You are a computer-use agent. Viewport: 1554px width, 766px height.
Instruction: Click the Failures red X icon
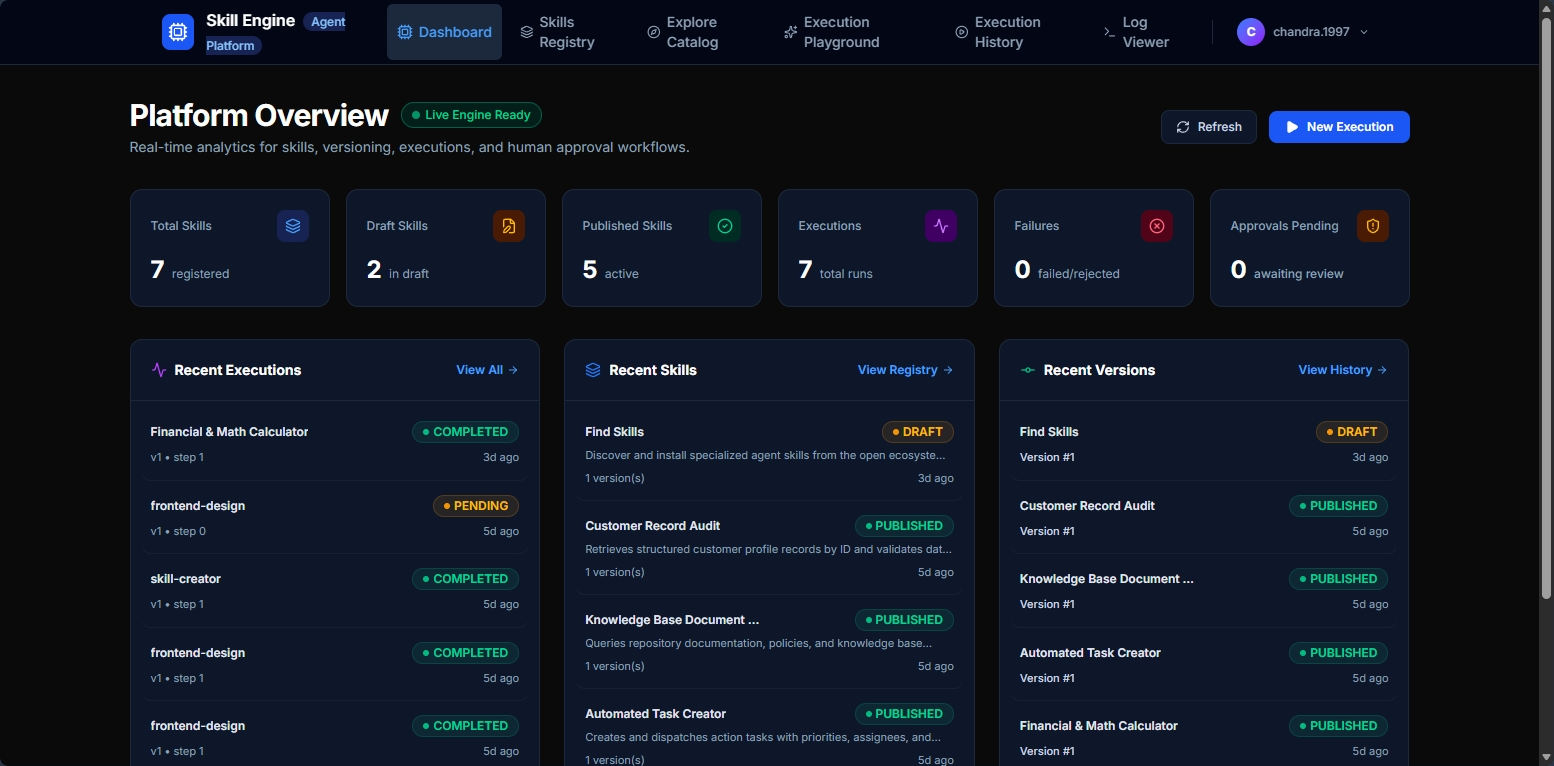click(x=1157, y=226)
